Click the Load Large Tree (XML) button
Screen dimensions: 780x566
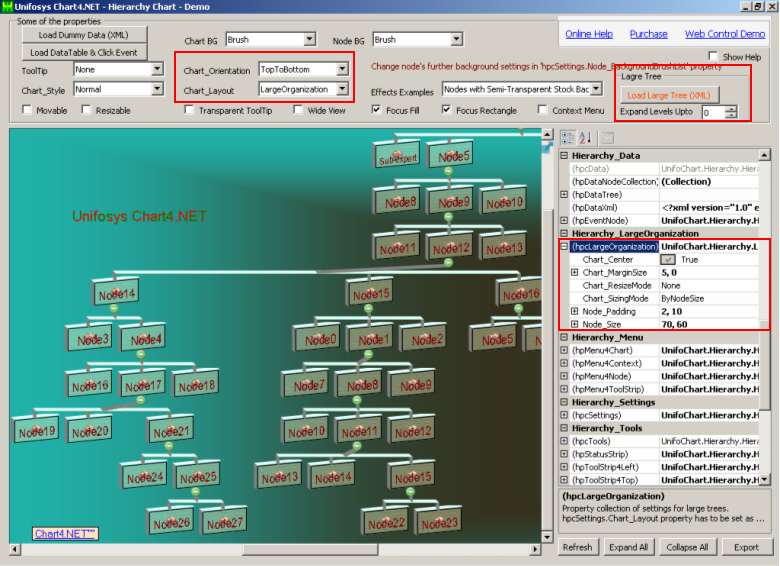pos(667,95)
